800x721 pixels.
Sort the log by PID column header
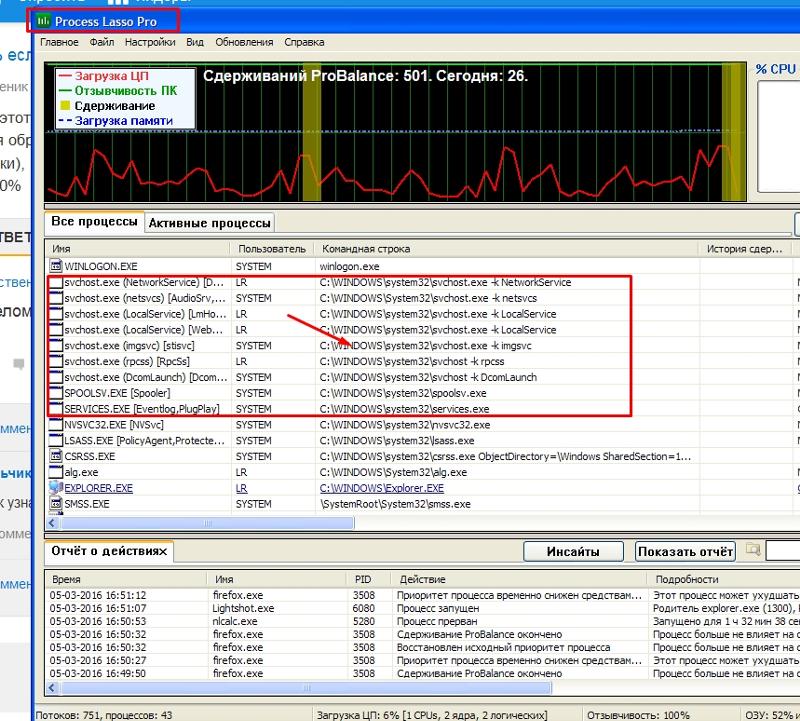point(362,579)
